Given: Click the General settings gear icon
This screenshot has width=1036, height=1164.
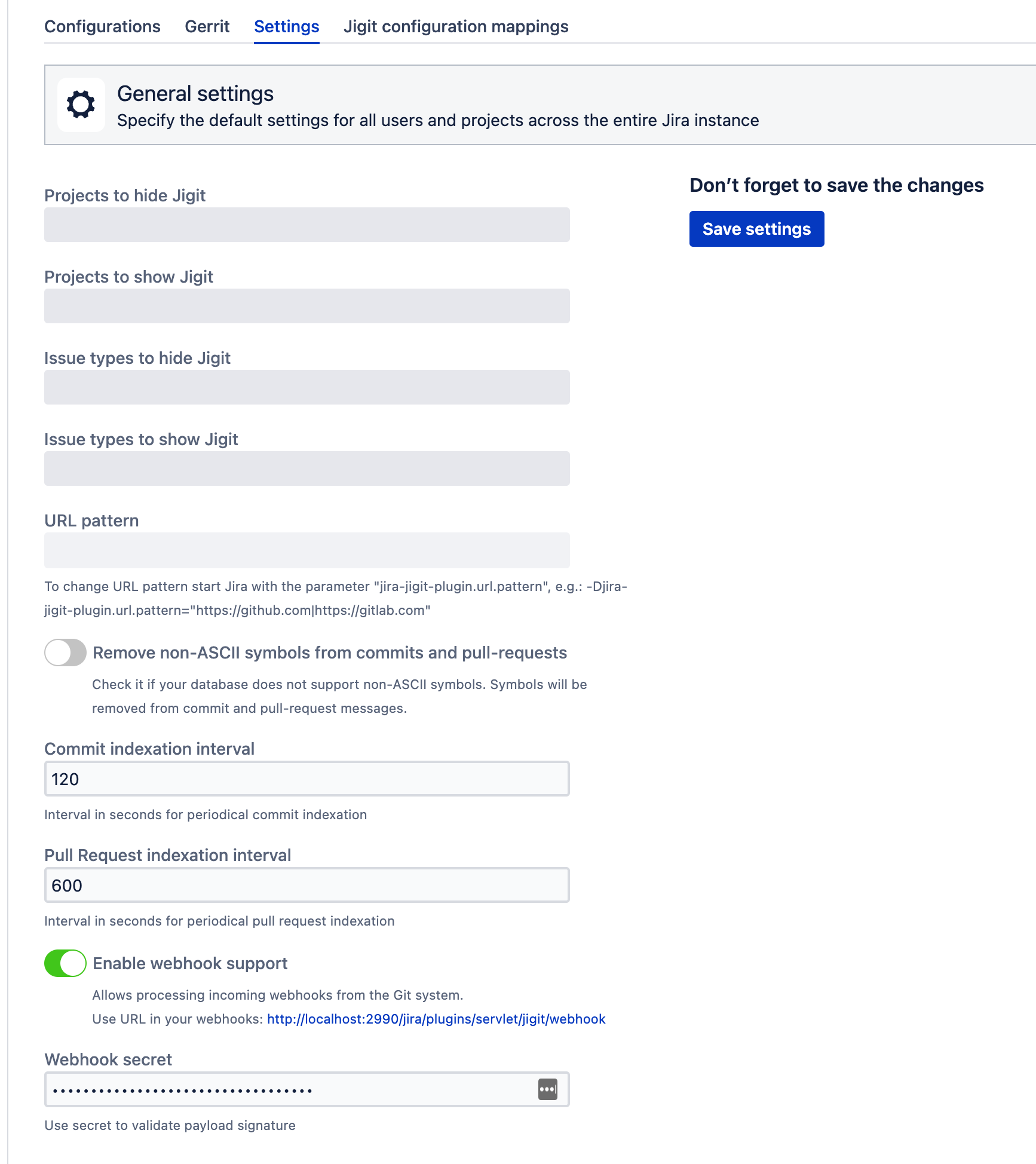Looking at the screenshot, I should (x=81, y=105).
